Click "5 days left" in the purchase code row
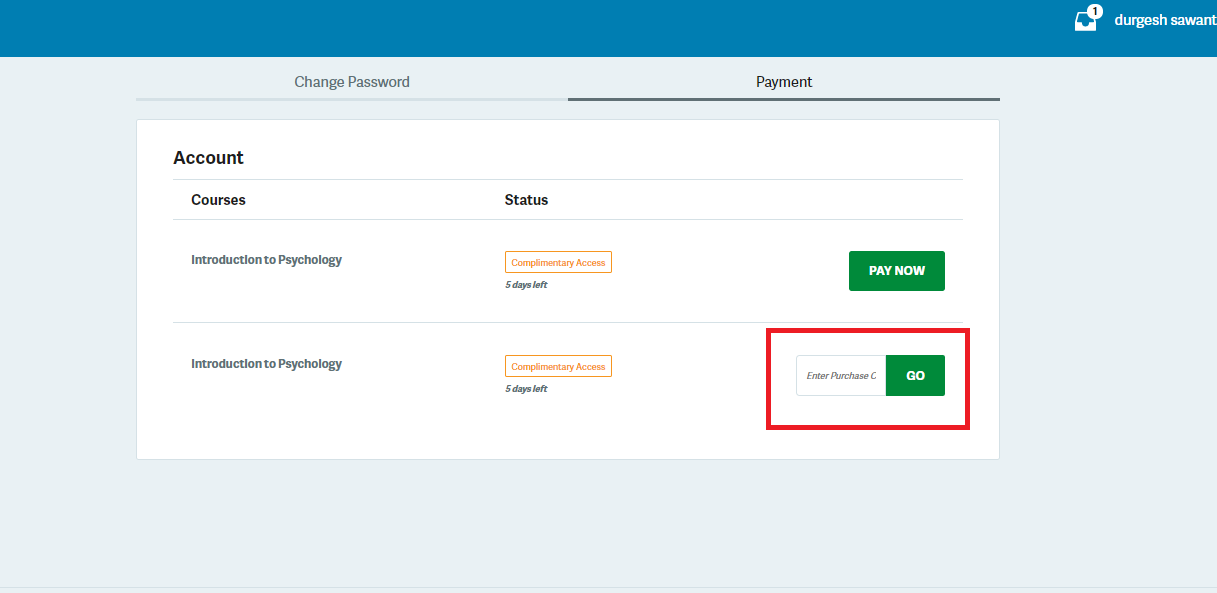 click(x=526, y=389)
